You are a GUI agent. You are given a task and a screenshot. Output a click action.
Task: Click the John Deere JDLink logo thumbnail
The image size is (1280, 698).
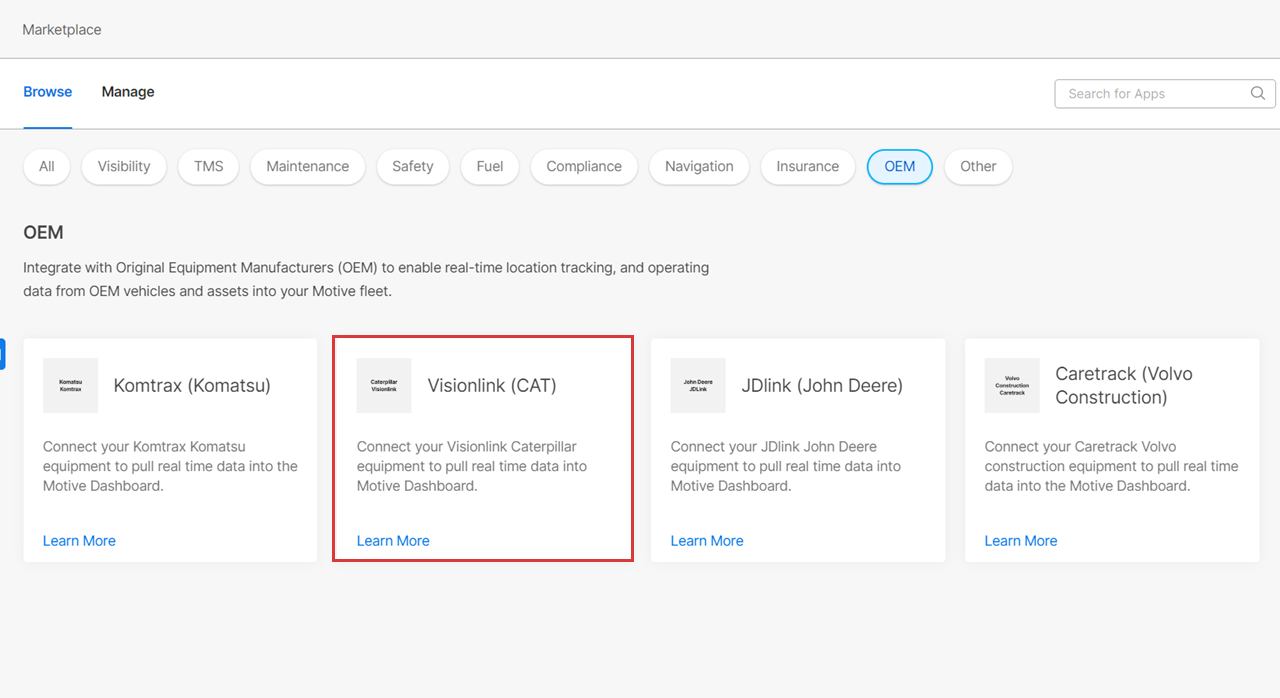click(698, 385)
